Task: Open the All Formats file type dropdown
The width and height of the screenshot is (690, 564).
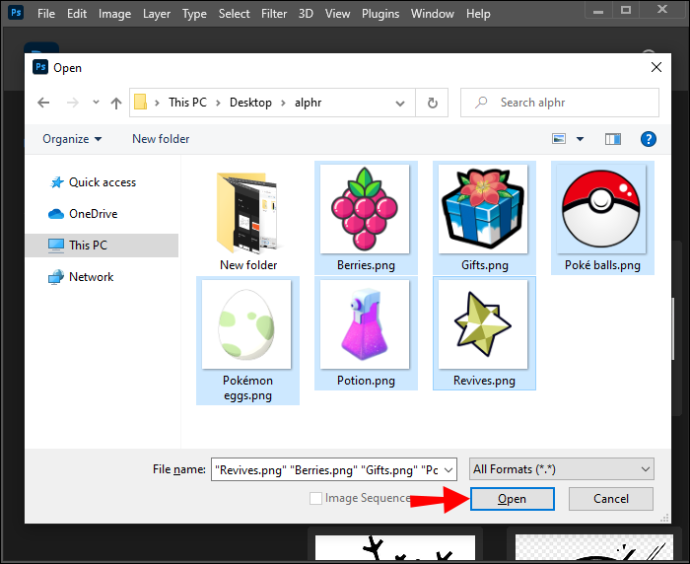Action: click(562, 469)
